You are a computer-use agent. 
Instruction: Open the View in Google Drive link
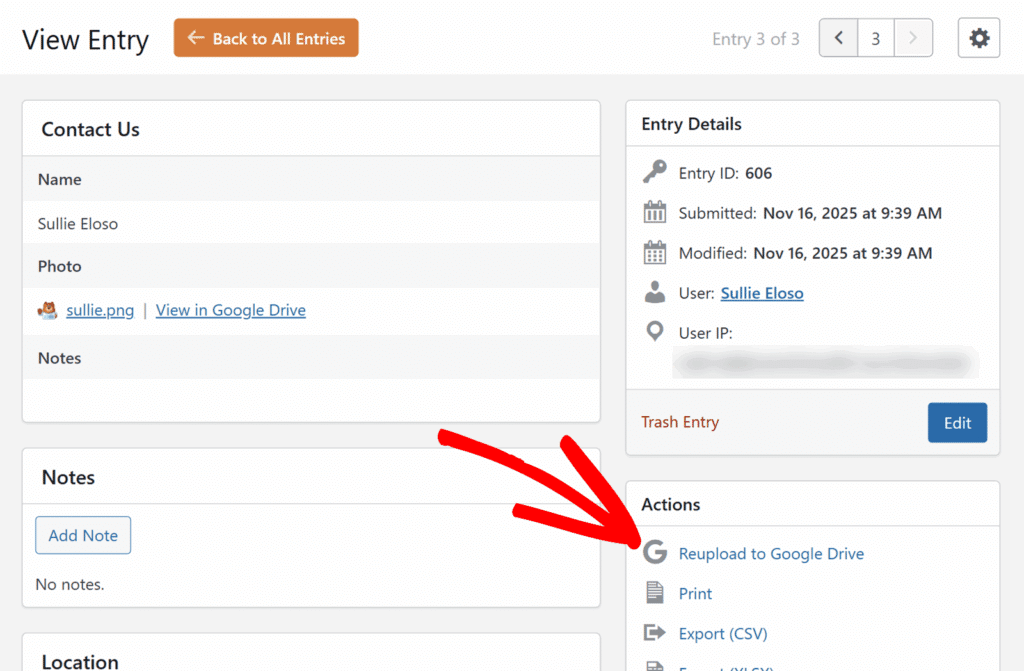click(x=231, y=310)
